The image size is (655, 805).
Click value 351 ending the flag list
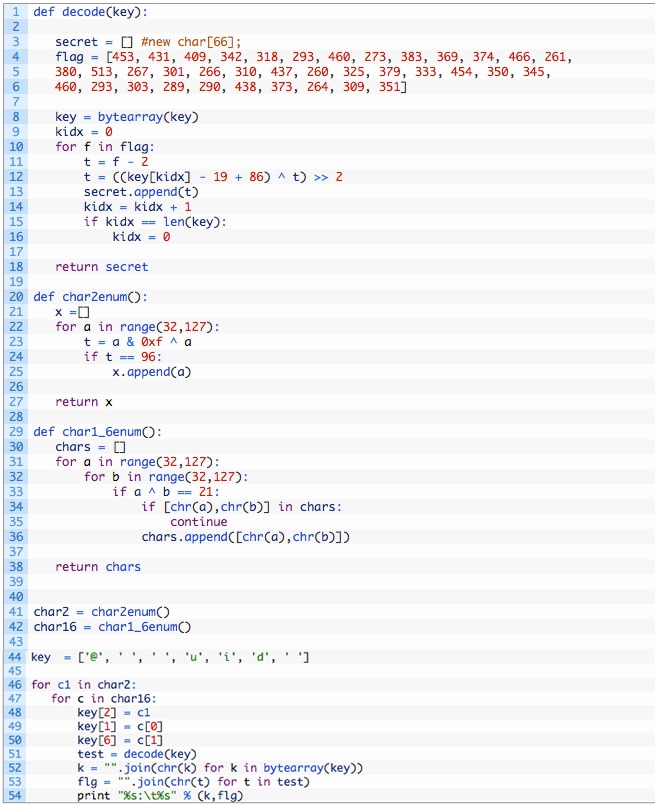tap(390, 86)
